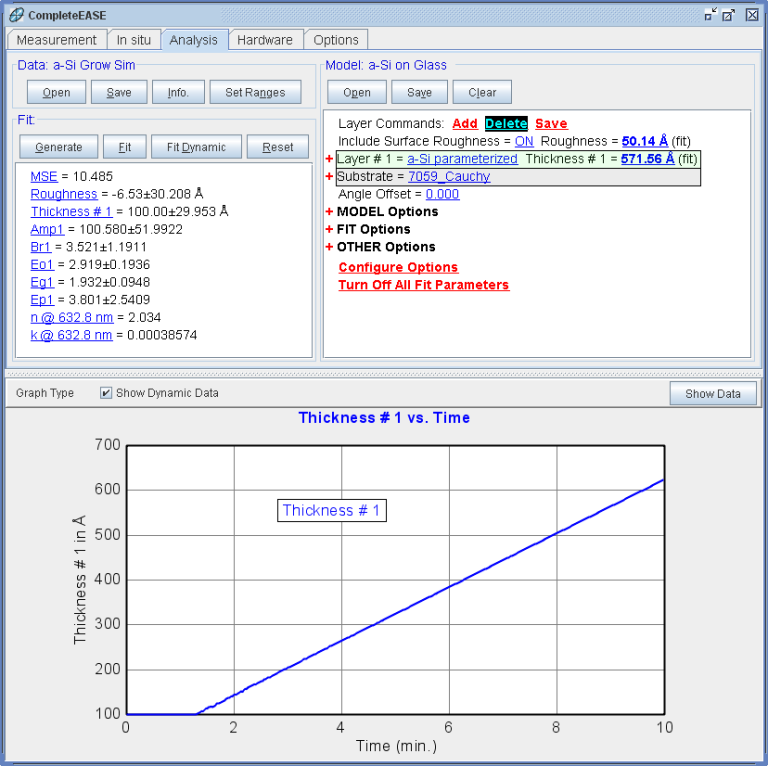
Task: Expand the OTHER Options section
Action: [330, 247]
